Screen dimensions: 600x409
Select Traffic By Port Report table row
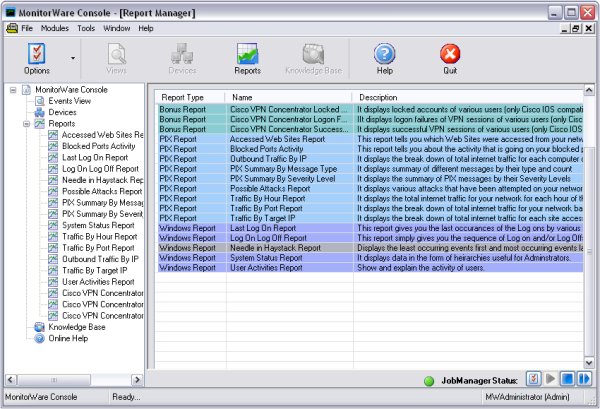click(x=370, y=209)
